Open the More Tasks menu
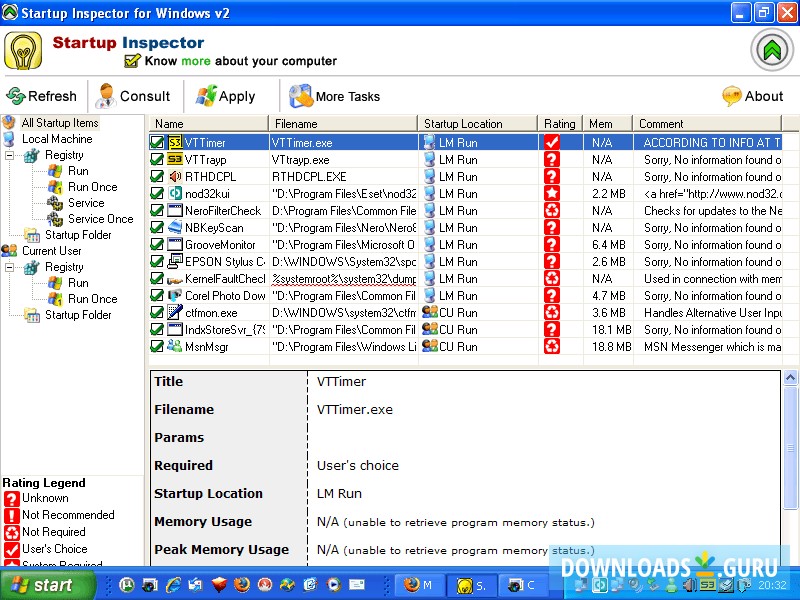Image resolution: width=800 pixels, height=600 pixels. coord(335,96)
